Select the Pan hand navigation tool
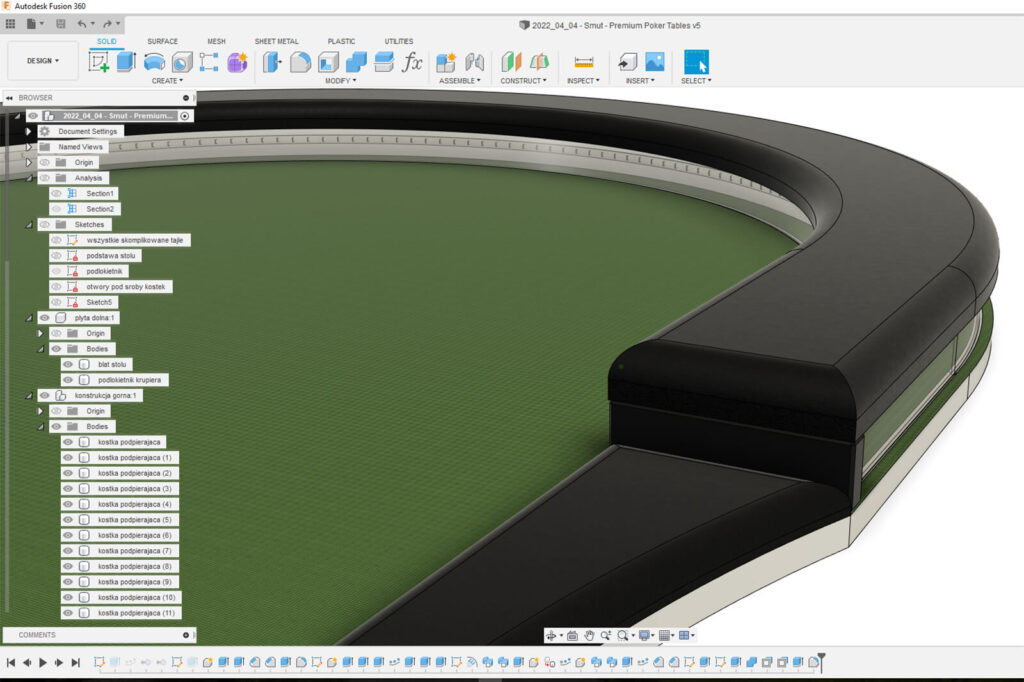 pos(589,635)
